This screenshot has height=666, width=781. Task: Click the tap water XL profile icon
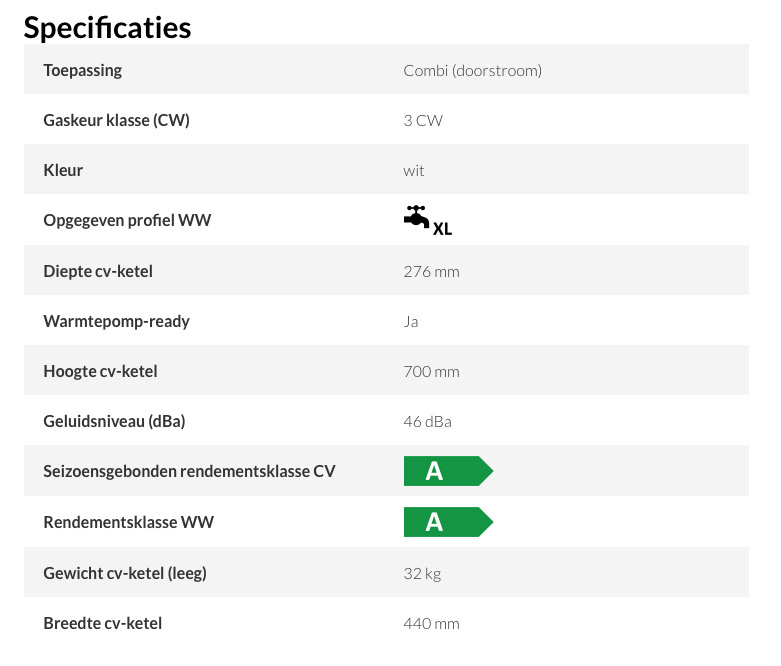[428, 220]
